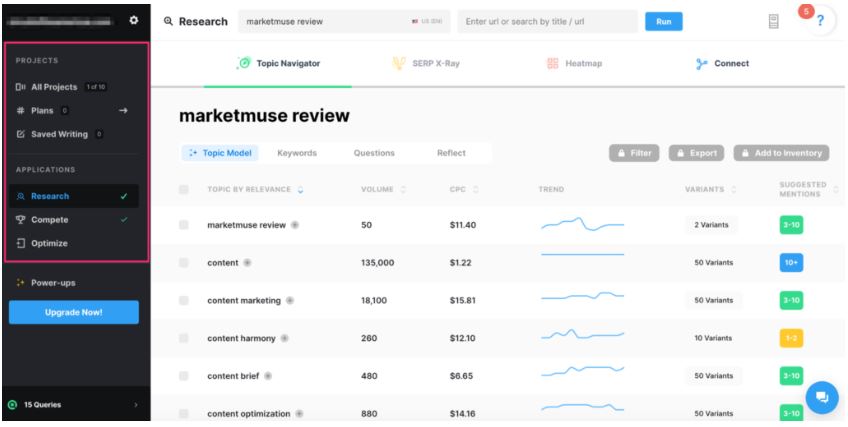Click the locked Filter button
The width and height of the screenshot is (848, 427).
(x=634, y=153)
